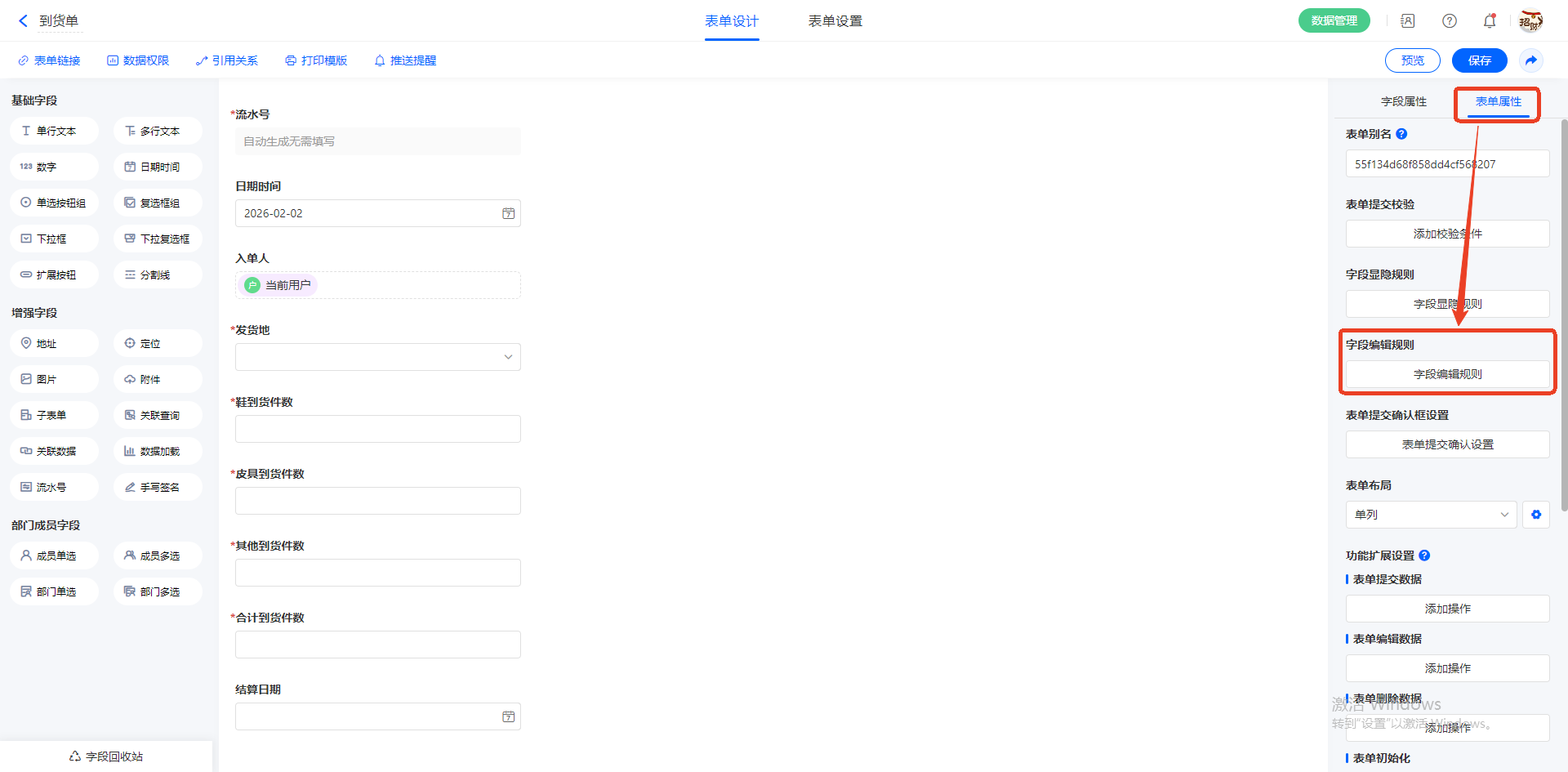Viewport: 1568px width, 772px height.
Task: Open the 表单布局 settings gear icon
Action: [x=1536, y=515]
